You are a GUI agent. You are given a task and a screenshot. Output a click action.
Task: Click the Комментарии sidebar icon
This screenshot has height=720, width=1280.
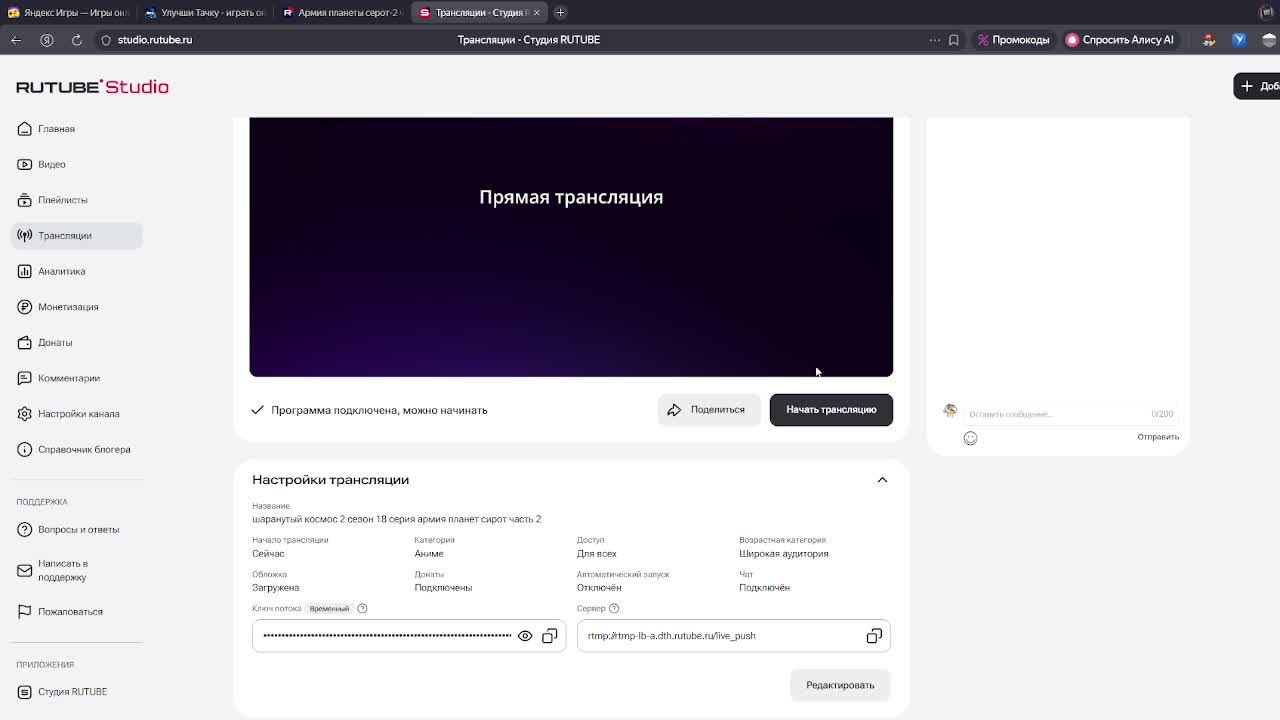[x=25, y=378]
